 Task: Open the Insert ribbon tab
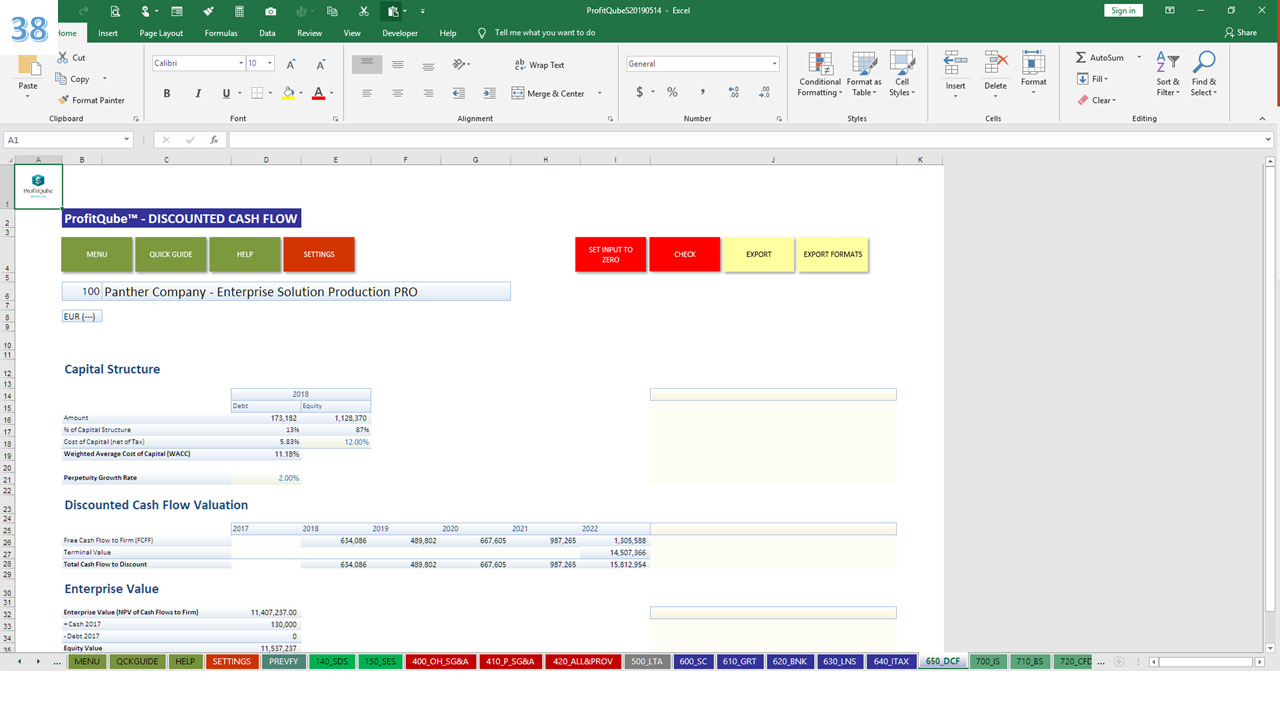108,33
